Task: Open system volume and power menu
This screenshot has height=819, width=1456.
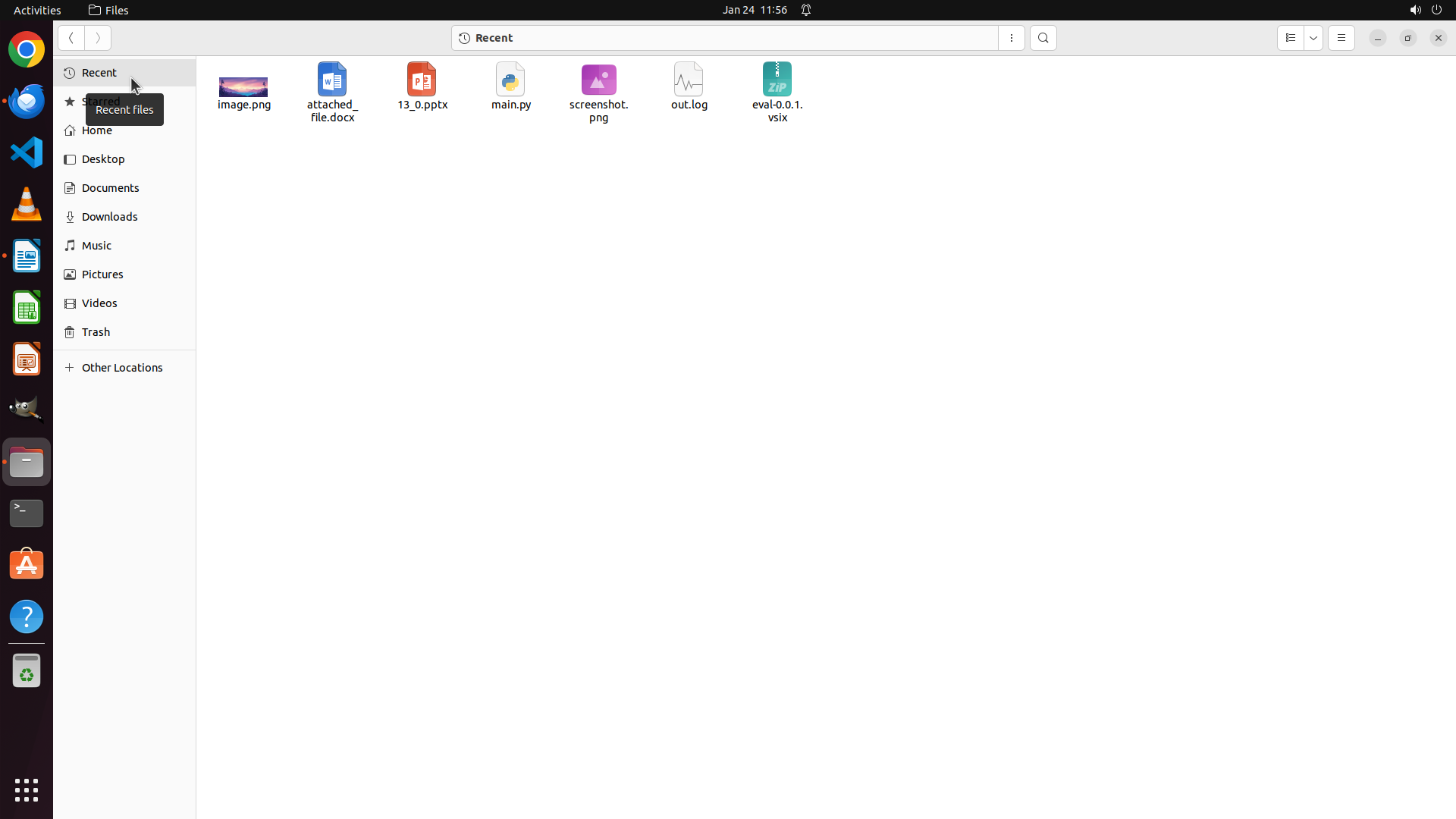Action: click(x=1425, y=10)
